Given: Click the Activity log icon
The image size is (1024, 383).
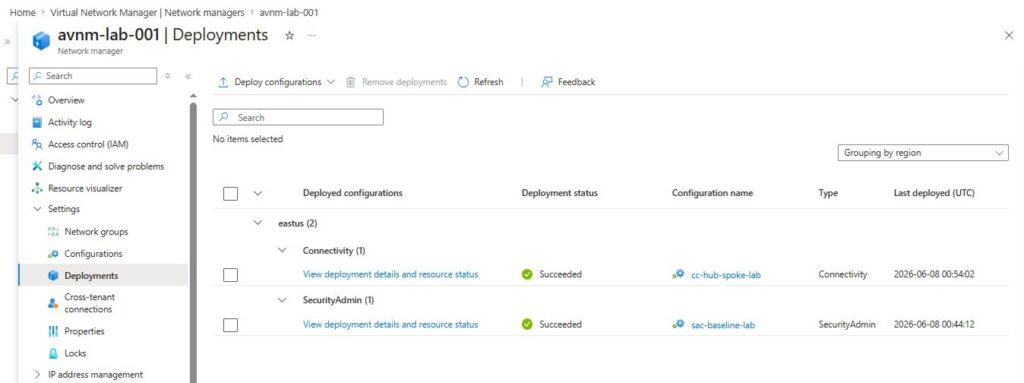Looking at the screenshot, I should (37, 122).
